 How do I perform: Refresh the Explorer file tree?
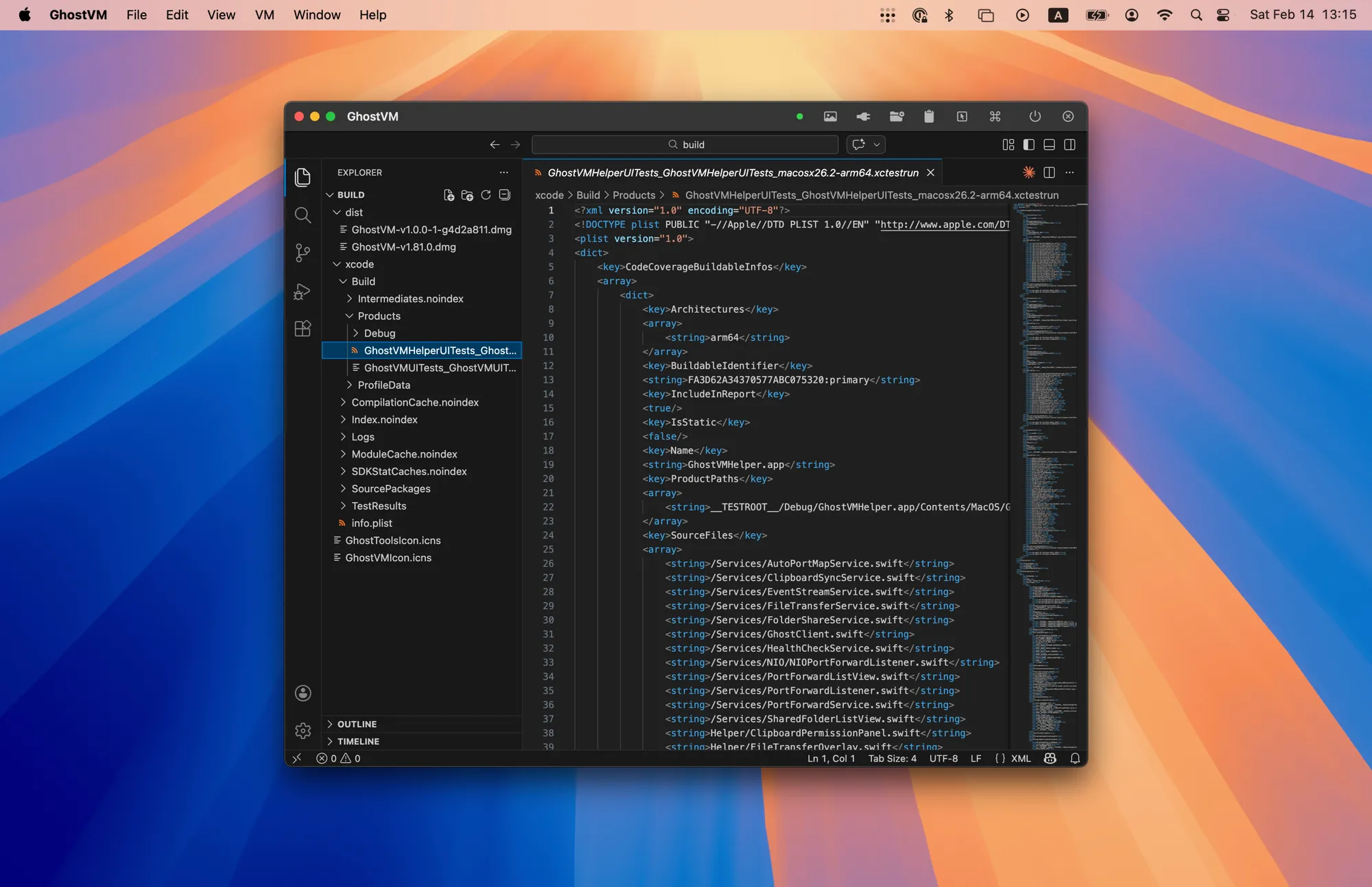(x=486, y=195)
